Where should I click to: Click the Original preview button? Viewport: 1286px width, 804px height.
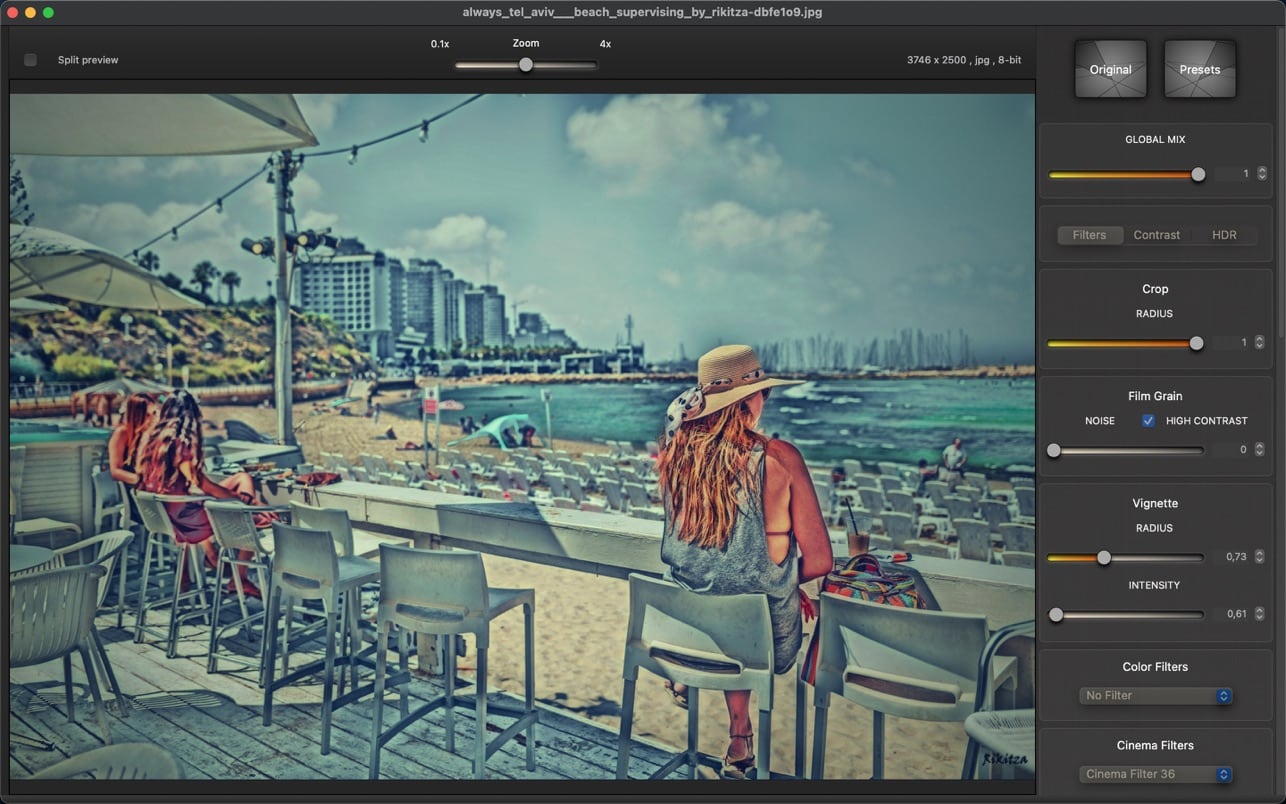coord(1110,69)
